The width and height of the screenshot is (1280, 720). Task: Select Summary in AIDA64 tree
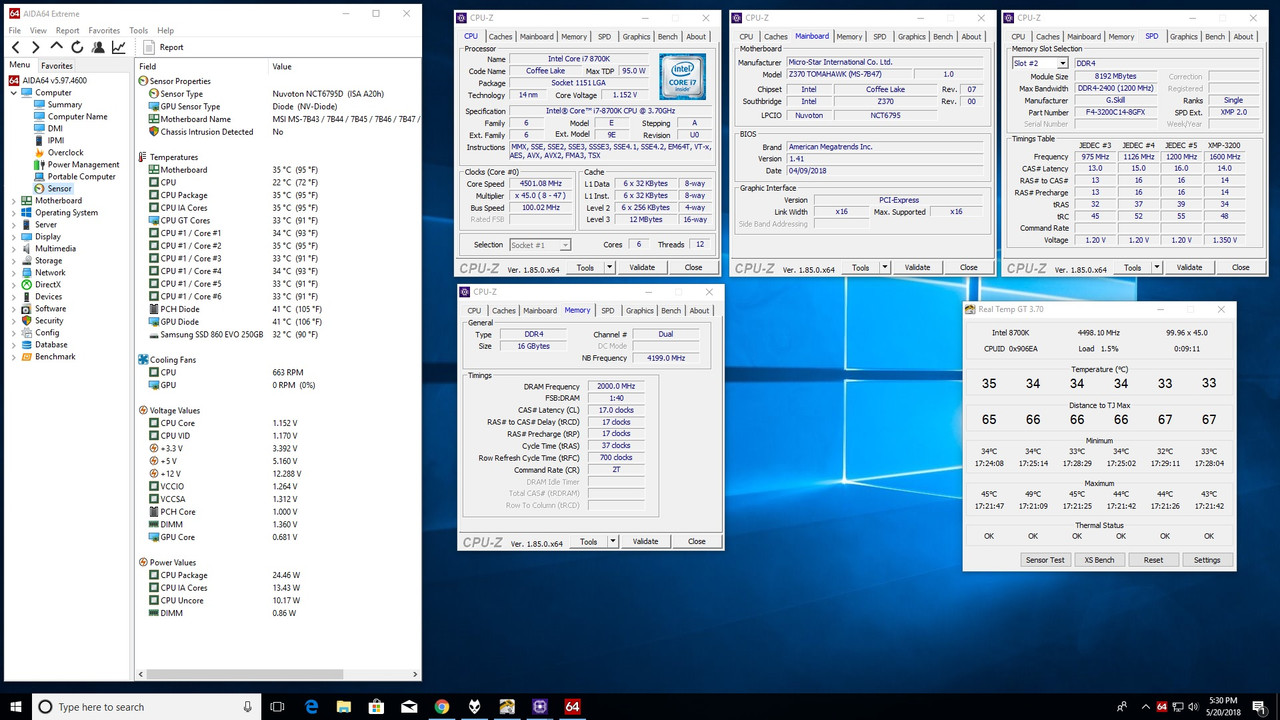(x=65, y=105)
